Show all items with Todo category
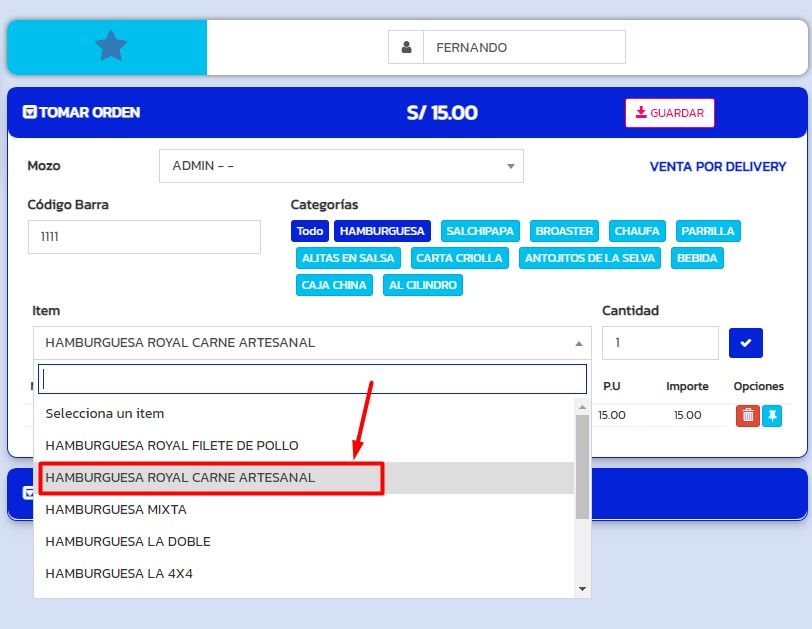 [310, 231]
